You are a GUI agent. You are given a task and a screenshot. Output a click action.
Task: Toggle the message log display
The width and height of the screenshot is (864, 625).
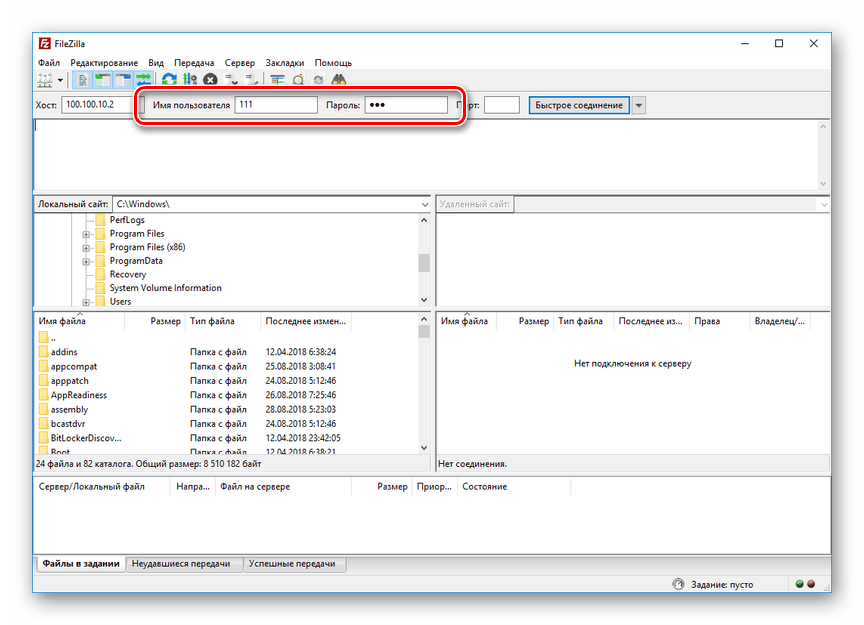(84, 79)
